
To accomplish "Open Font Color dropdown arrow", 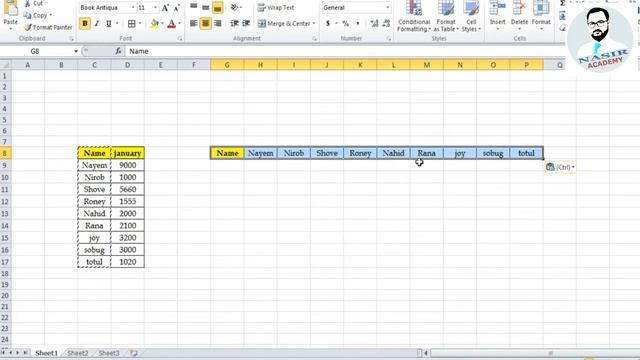I will point(179,24).
